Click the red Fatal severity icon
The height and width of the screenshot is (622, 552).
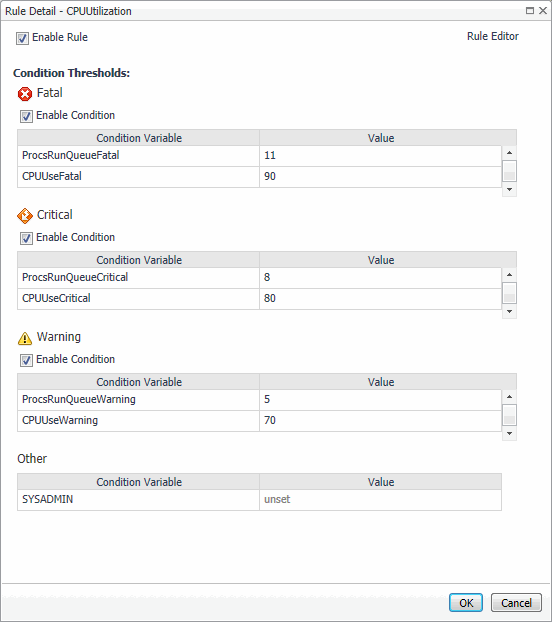pos(25,94)
